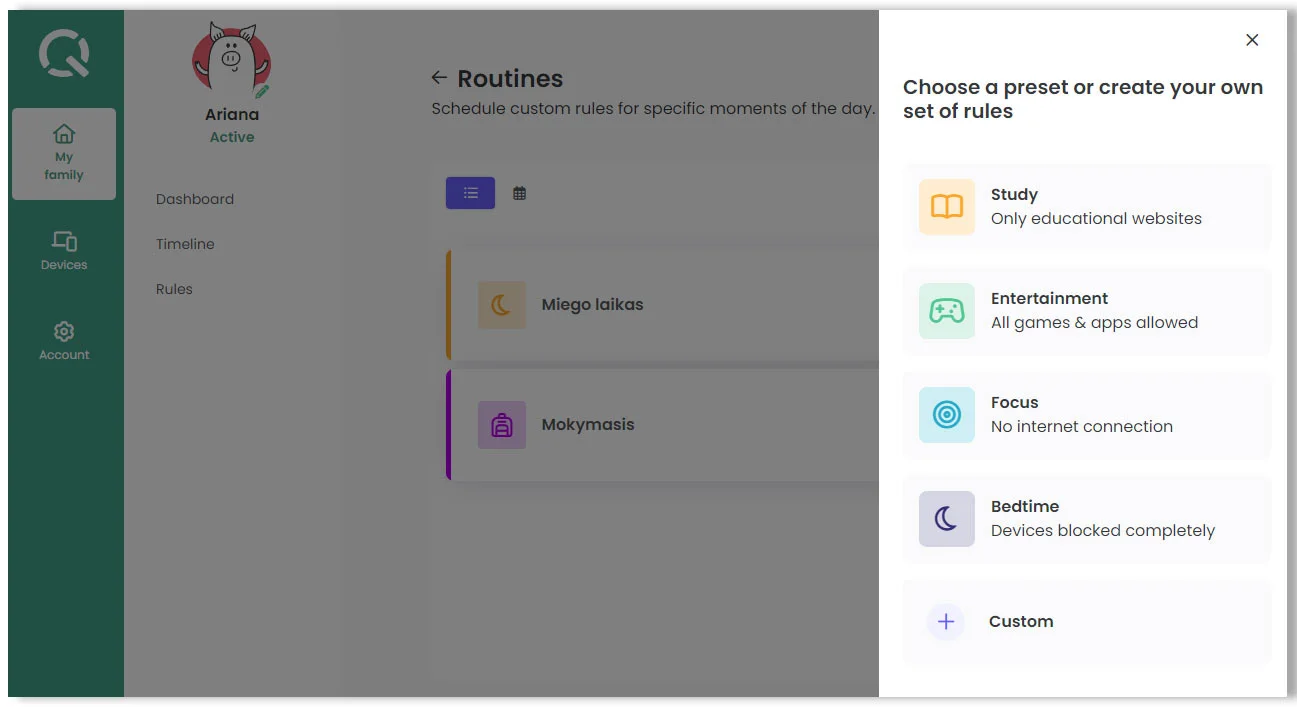Open Rules in the profile menu
This screenshot has width=1297, height=707.
coord(174,289)
